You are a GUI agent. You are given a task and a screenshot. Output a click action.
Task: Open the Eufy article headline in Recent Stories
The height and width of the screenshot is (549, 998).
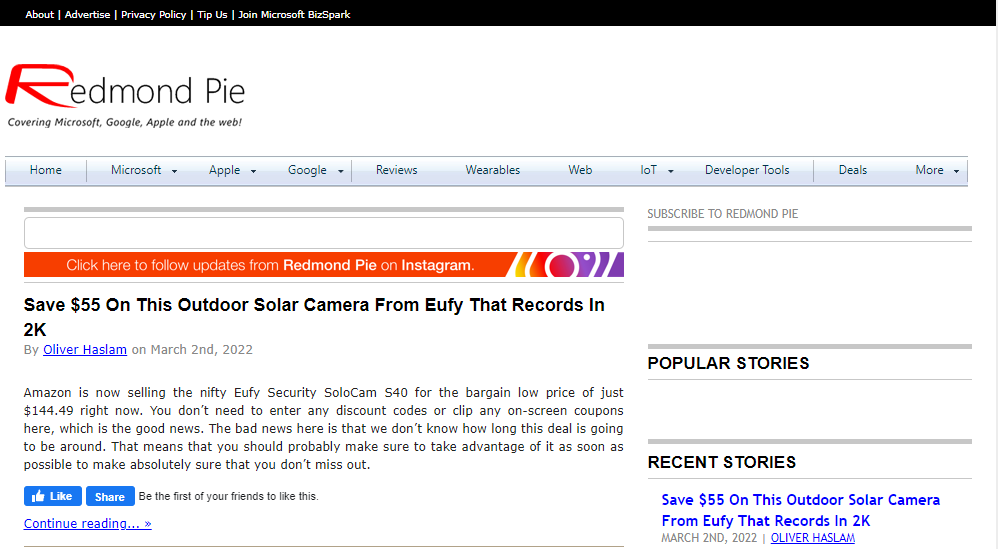coord(800,510)
